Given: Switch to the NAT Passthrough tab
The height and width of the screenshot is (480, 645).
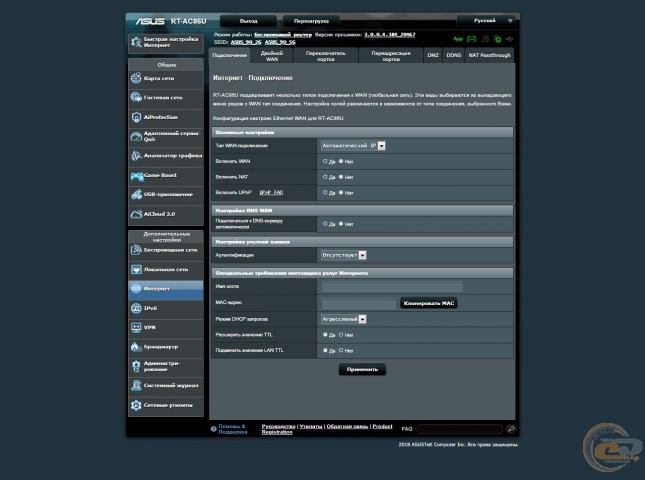Looking at the screenshot, I should (489, 56).
